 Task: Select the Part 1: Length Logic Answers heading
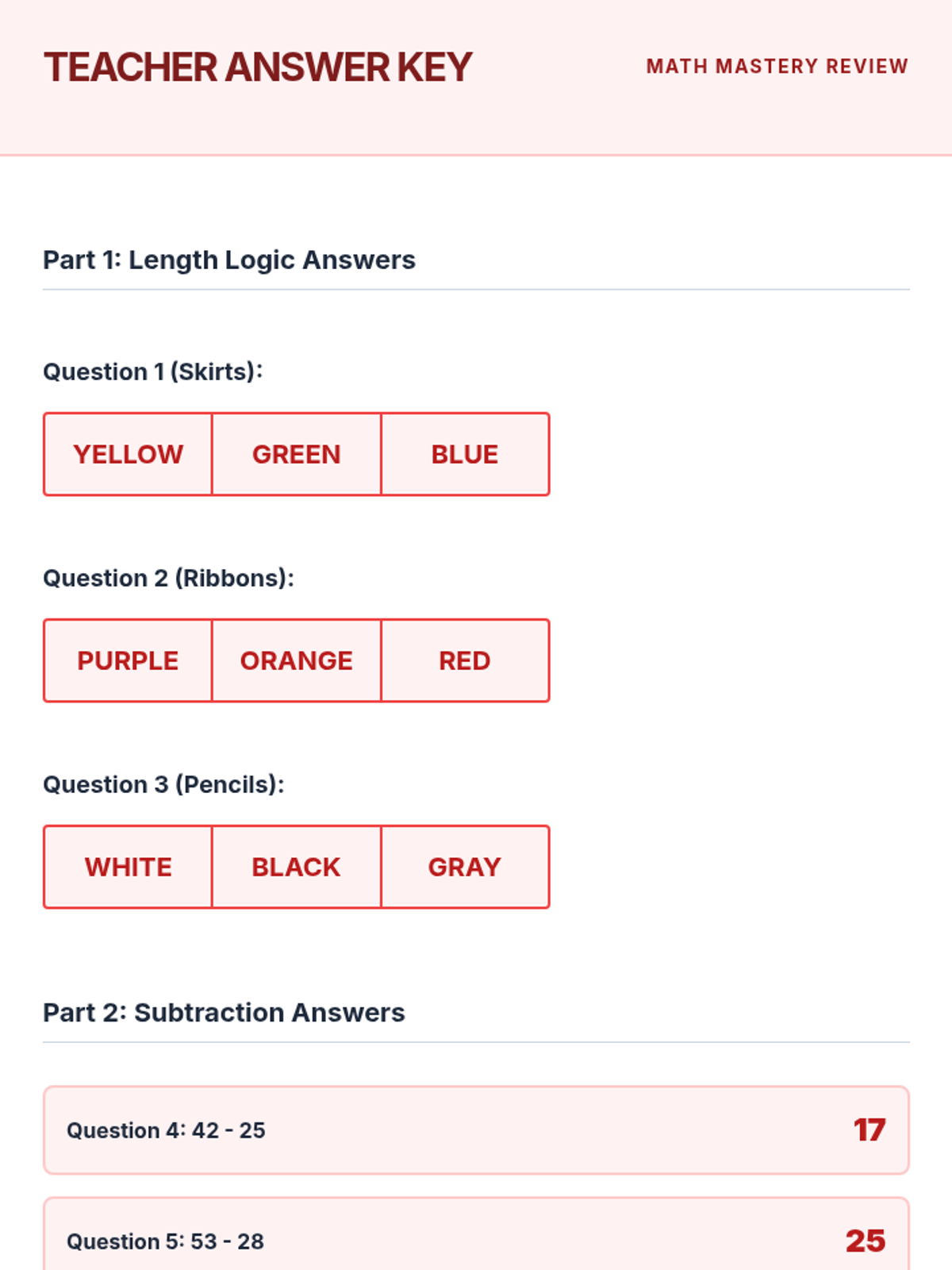pos(229,260)
